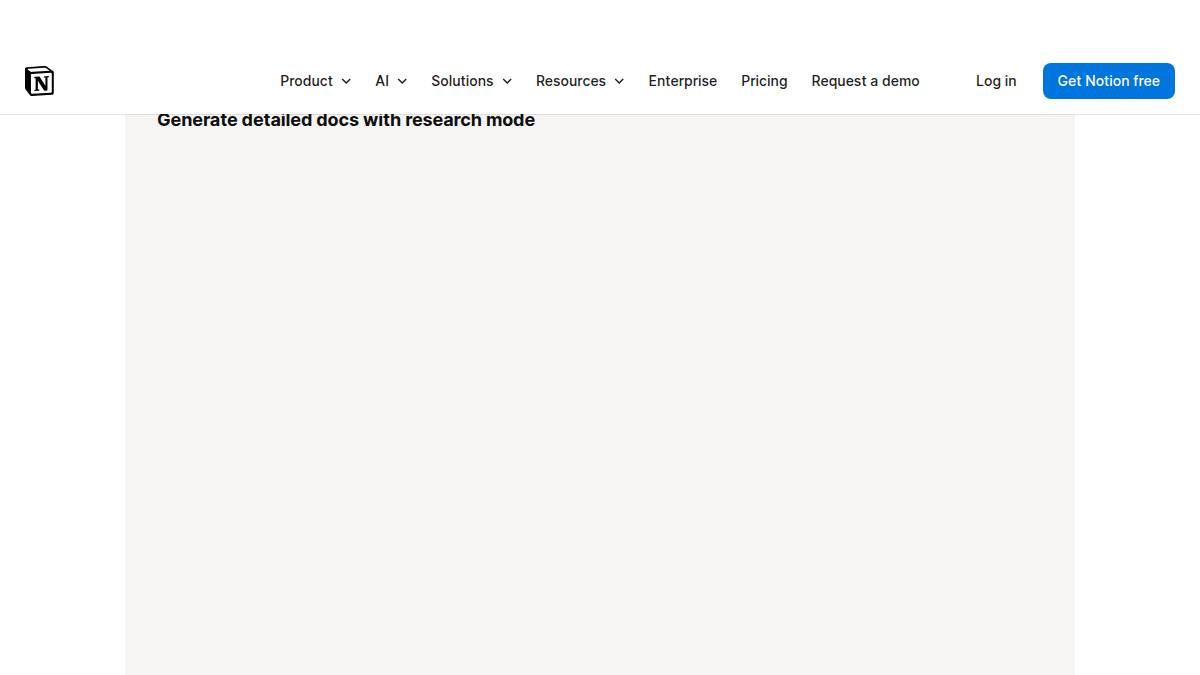Select Request a demo link

[865, 81]
